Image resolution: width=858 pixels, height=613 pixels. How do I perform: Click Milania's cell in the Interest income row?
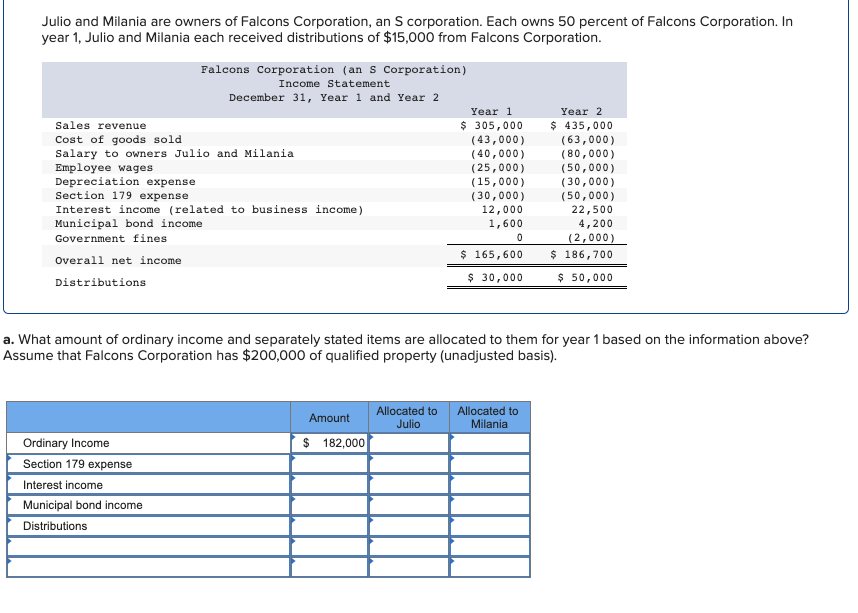(490, 484)
